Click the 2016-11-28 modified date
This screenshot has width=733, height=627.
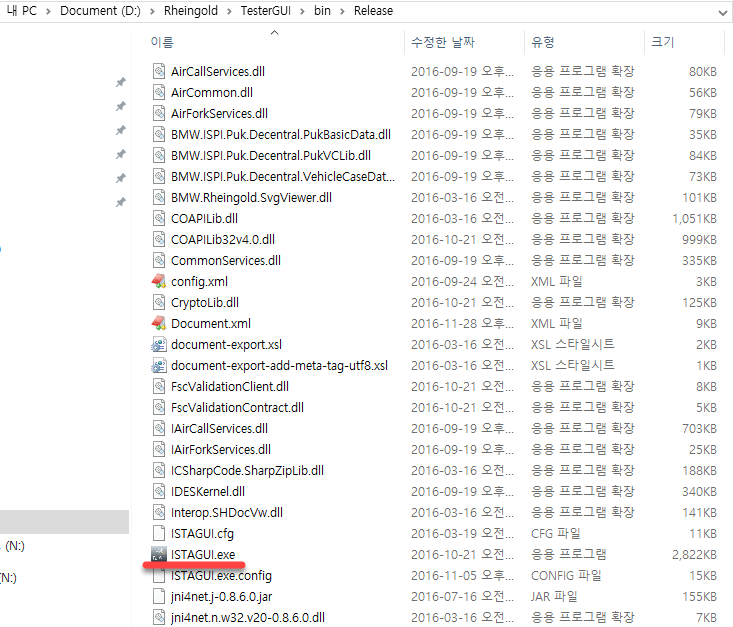pos(462,324)
